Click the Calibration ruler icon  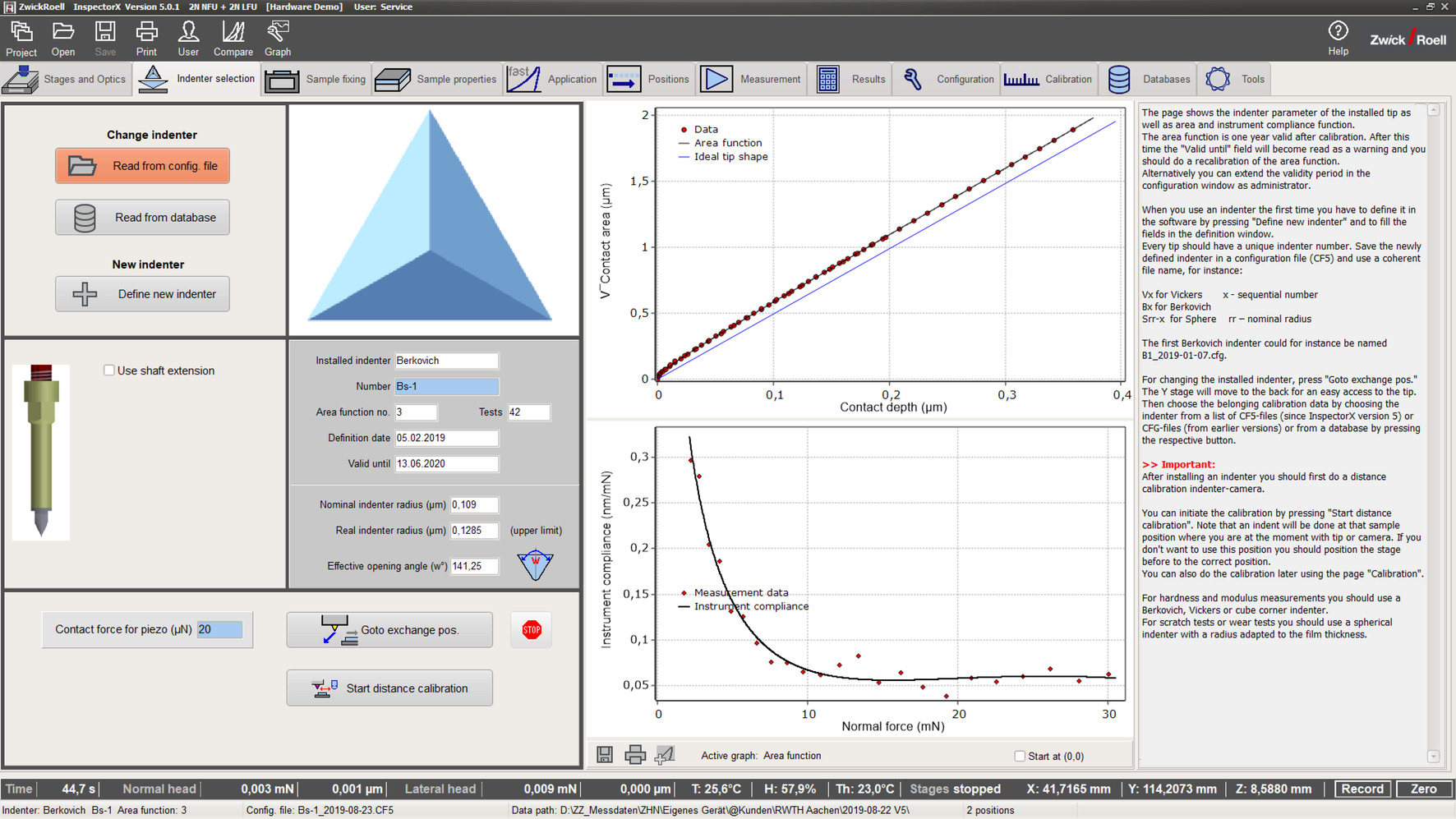coord(1021,80)
